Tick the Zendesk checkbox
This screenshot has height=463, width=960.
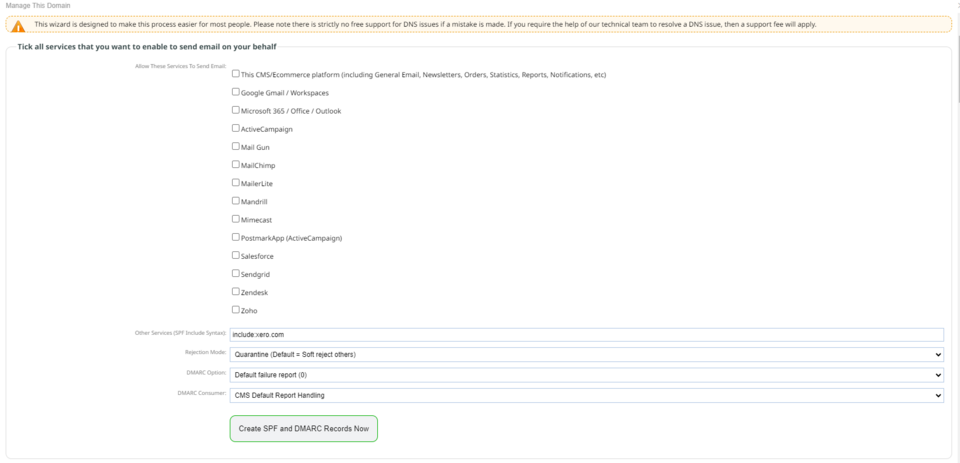(x=236, y=292)
